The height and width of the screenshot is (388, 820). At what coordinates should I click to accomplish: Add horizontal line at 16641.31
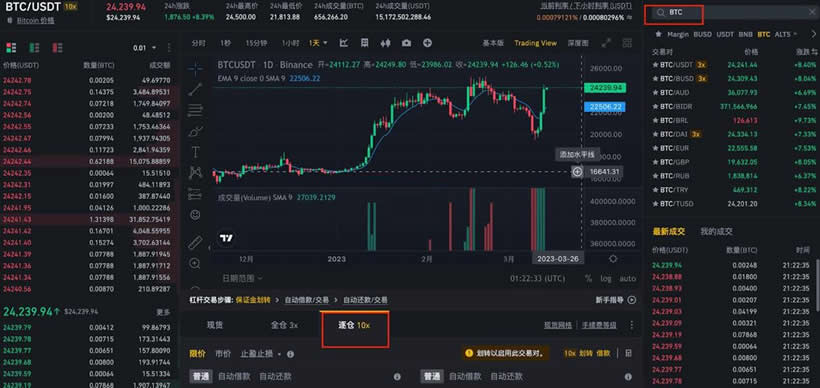tap(577, 172)
